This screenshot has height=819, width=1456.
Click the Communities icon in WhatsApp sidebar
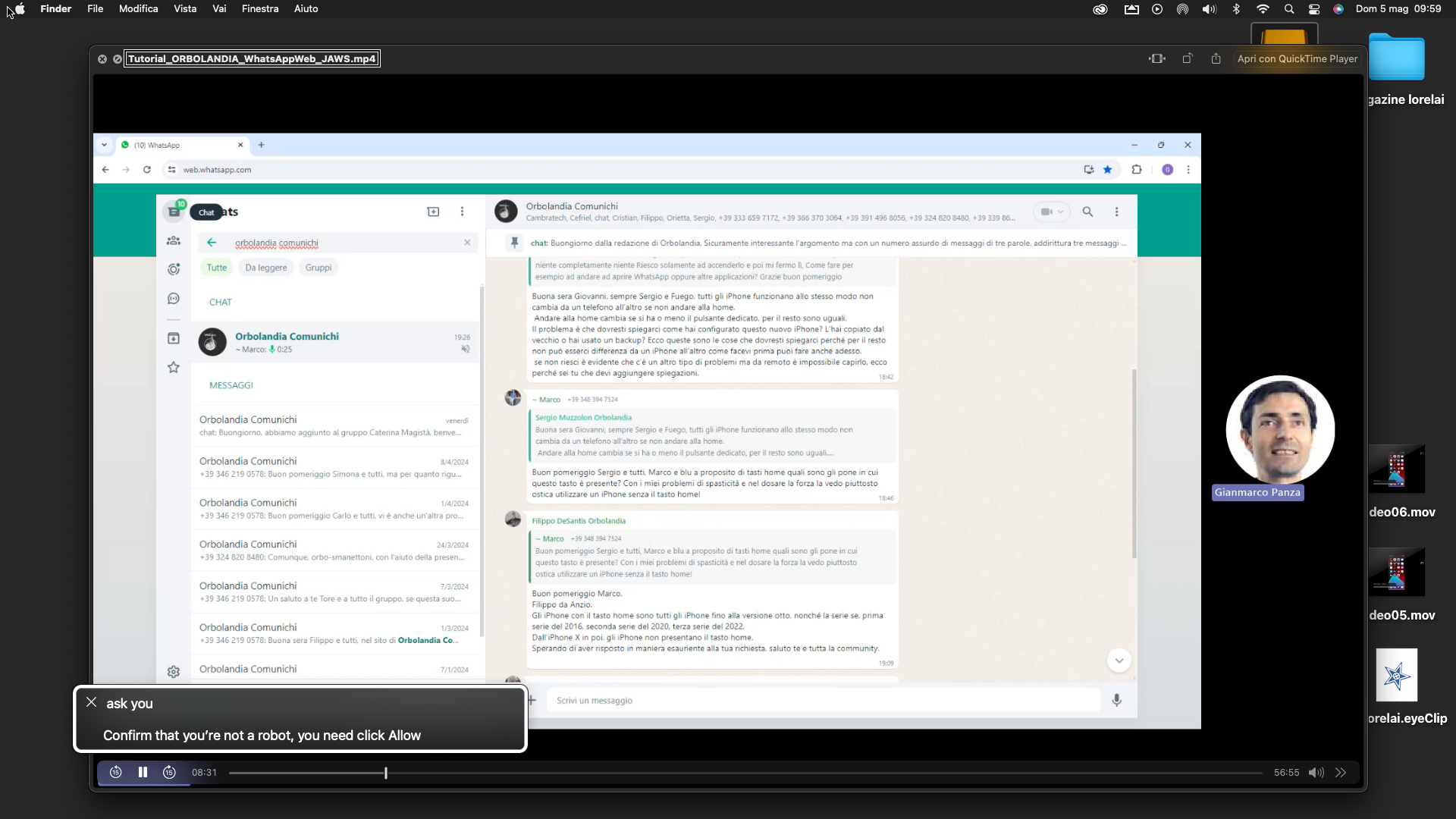coord(174,240)
